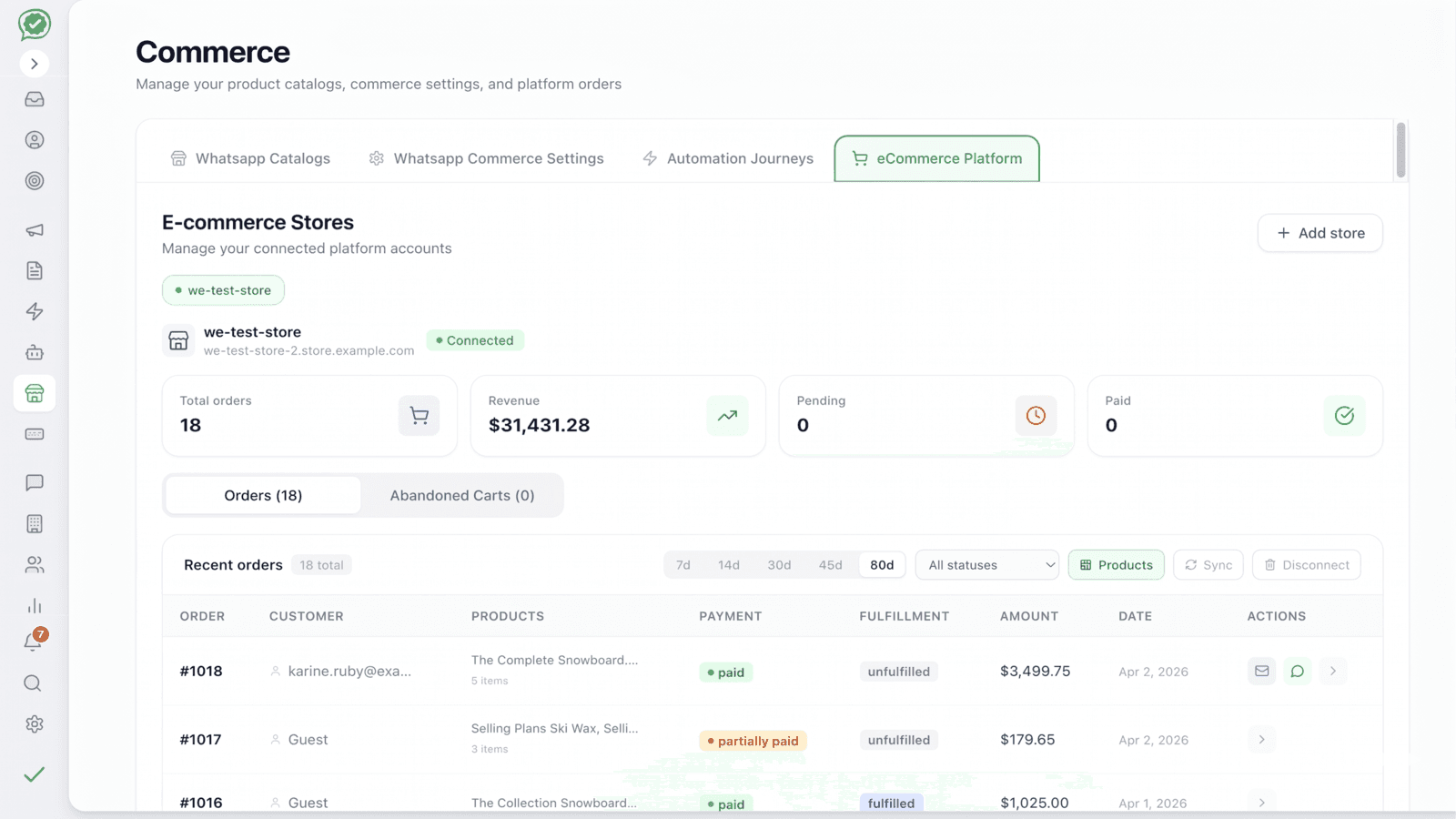Click the cart icon in the Total orders card
Screen dimensions: 1456x819
[x=420, y=416]
